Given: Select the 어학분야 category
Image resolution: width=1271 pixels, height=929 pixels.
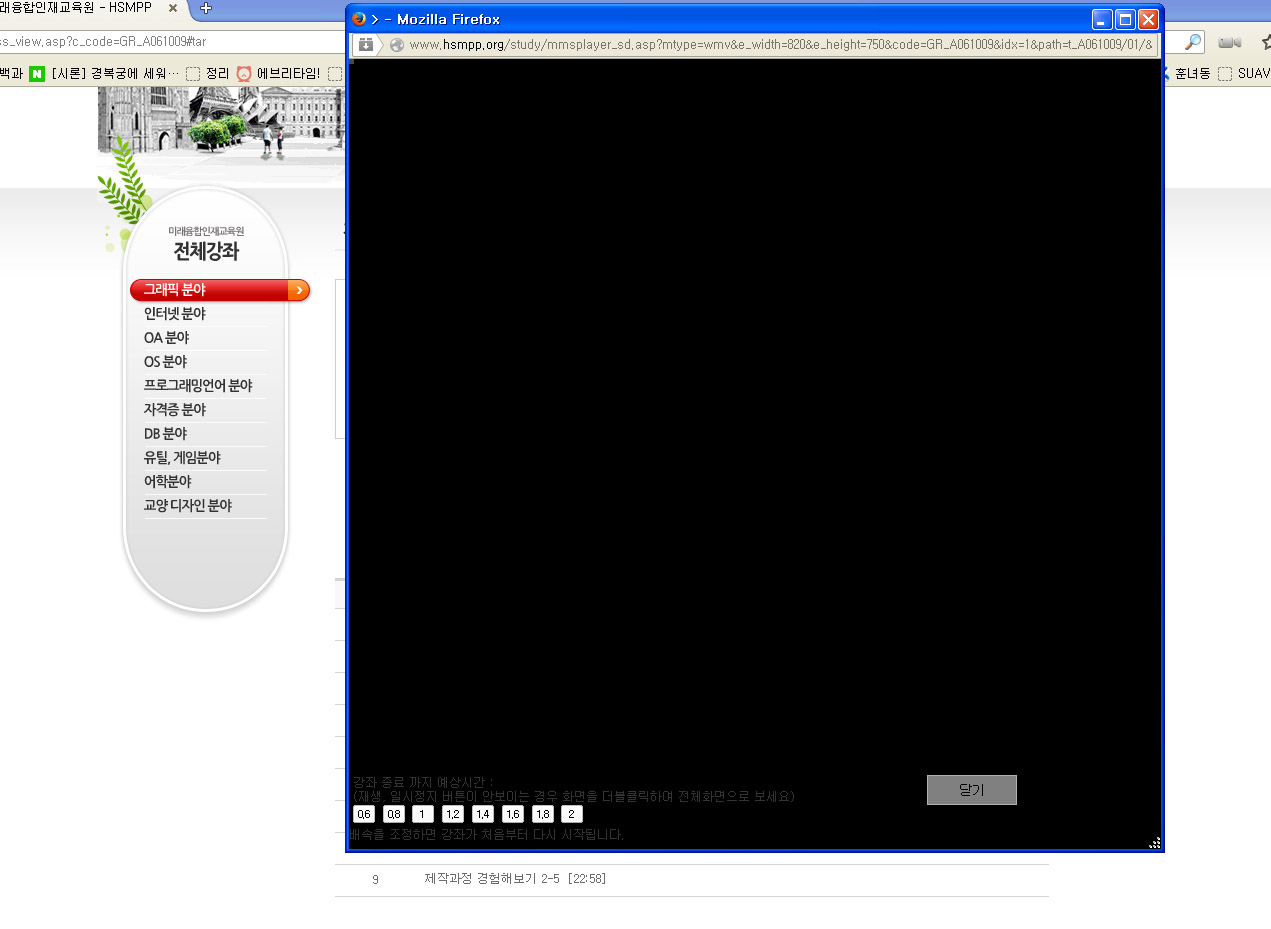Looking at the screenshot, I should point(167,482).
